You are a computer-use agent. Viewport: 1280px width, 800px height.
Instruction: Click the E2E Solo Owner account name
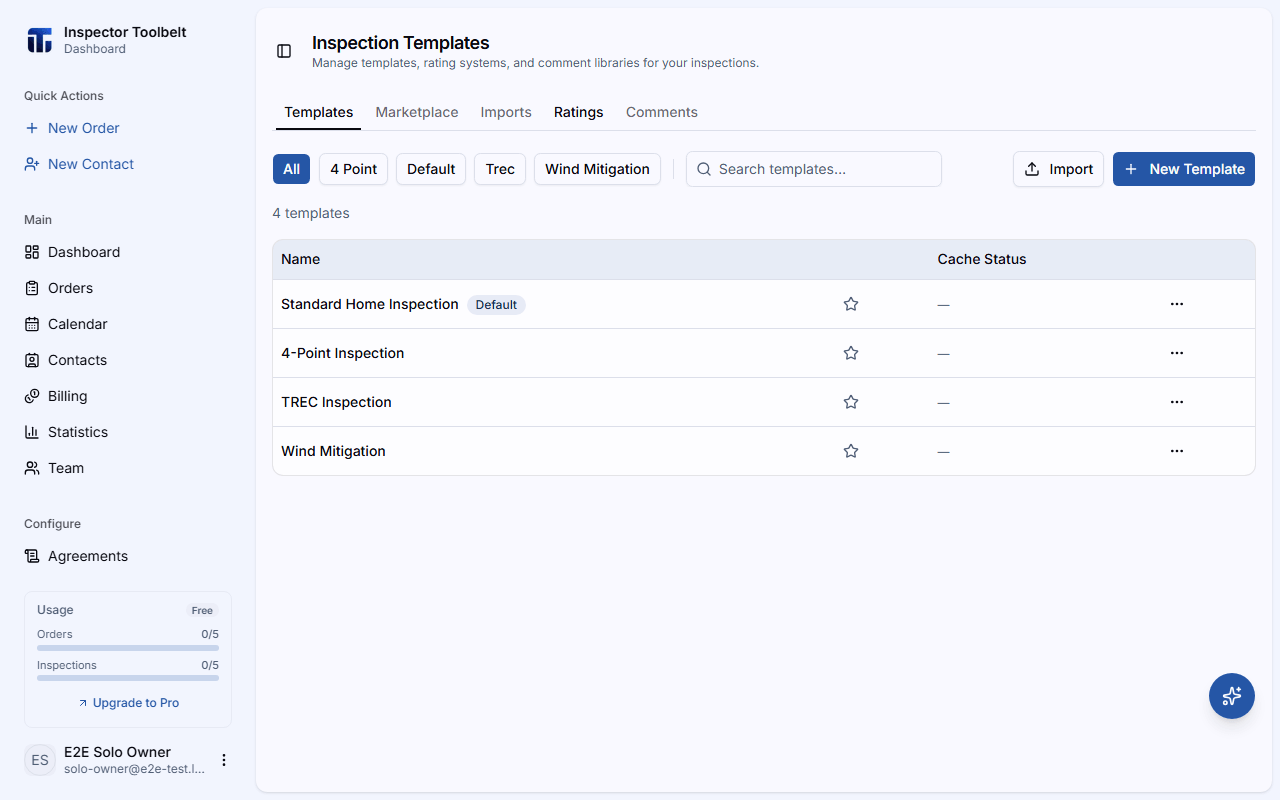pos(117,752)
